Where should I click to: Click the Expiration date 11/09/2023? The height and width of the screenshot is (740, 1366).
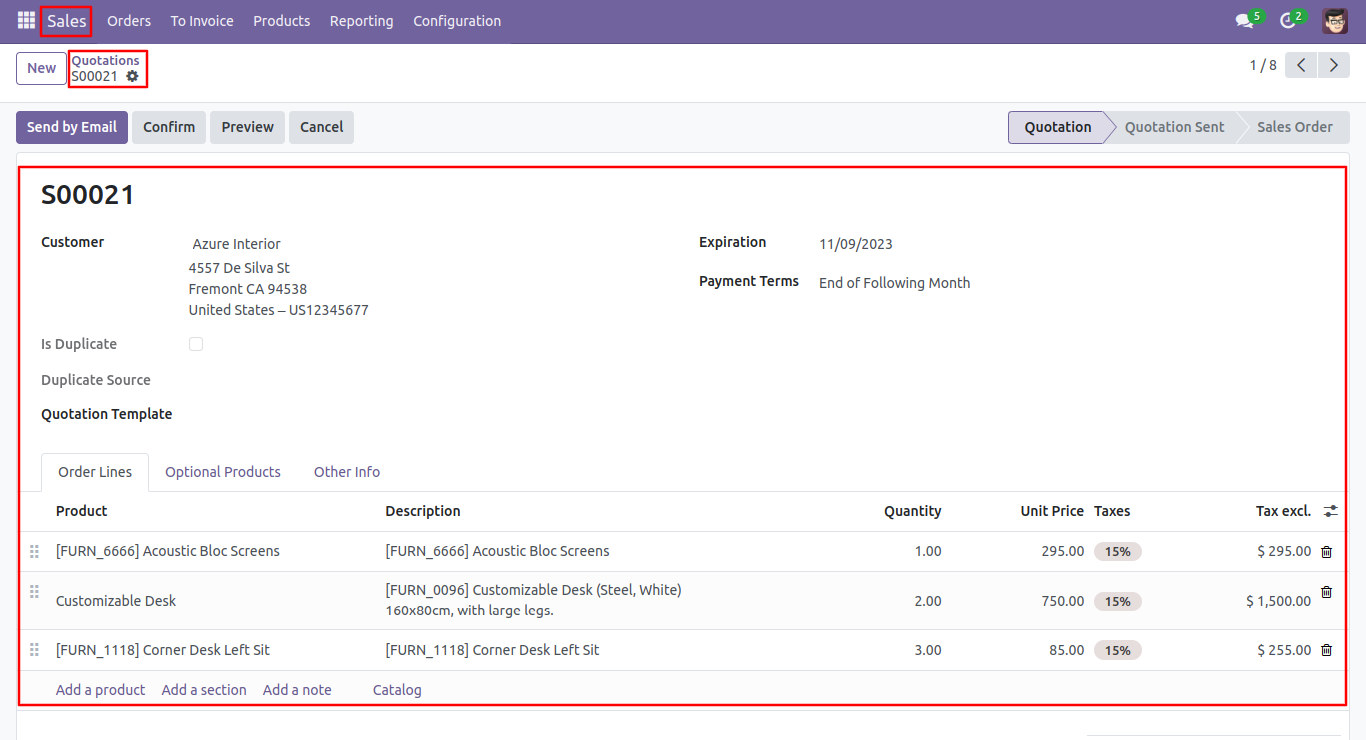tap(856, 244)
